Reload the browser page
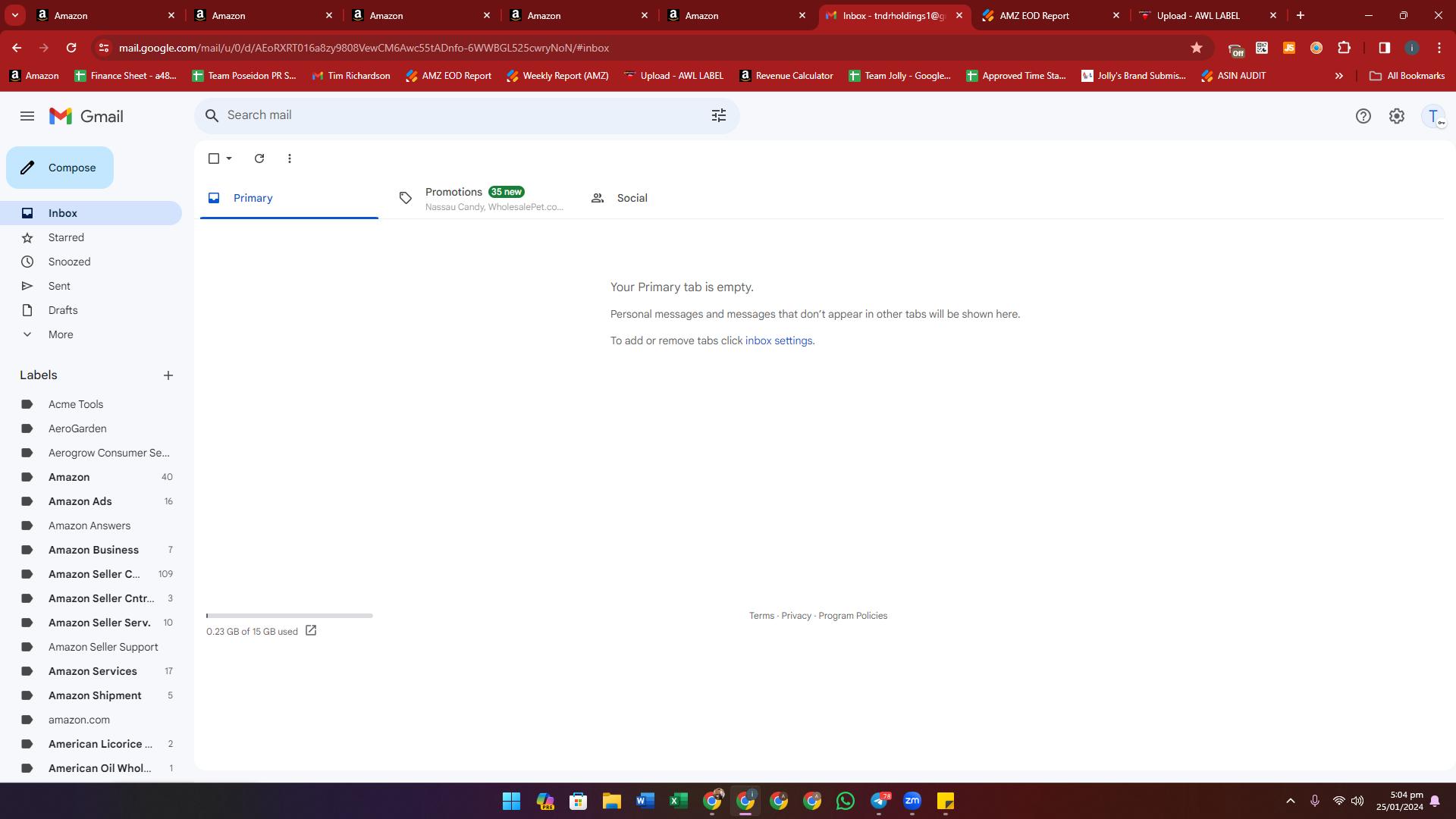The height and width of the screenshot is (819, 1456). click(x=71, y=48)
